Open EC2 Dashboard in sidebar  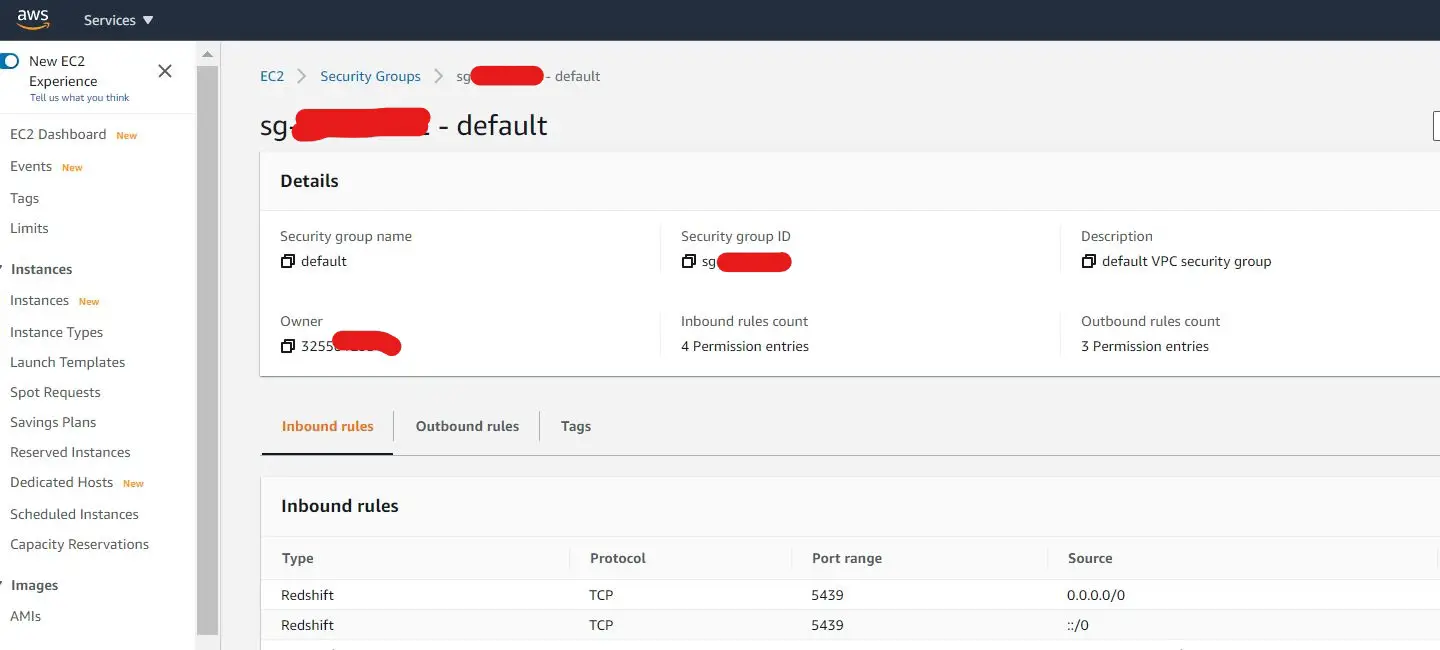(x=58, y=134)
